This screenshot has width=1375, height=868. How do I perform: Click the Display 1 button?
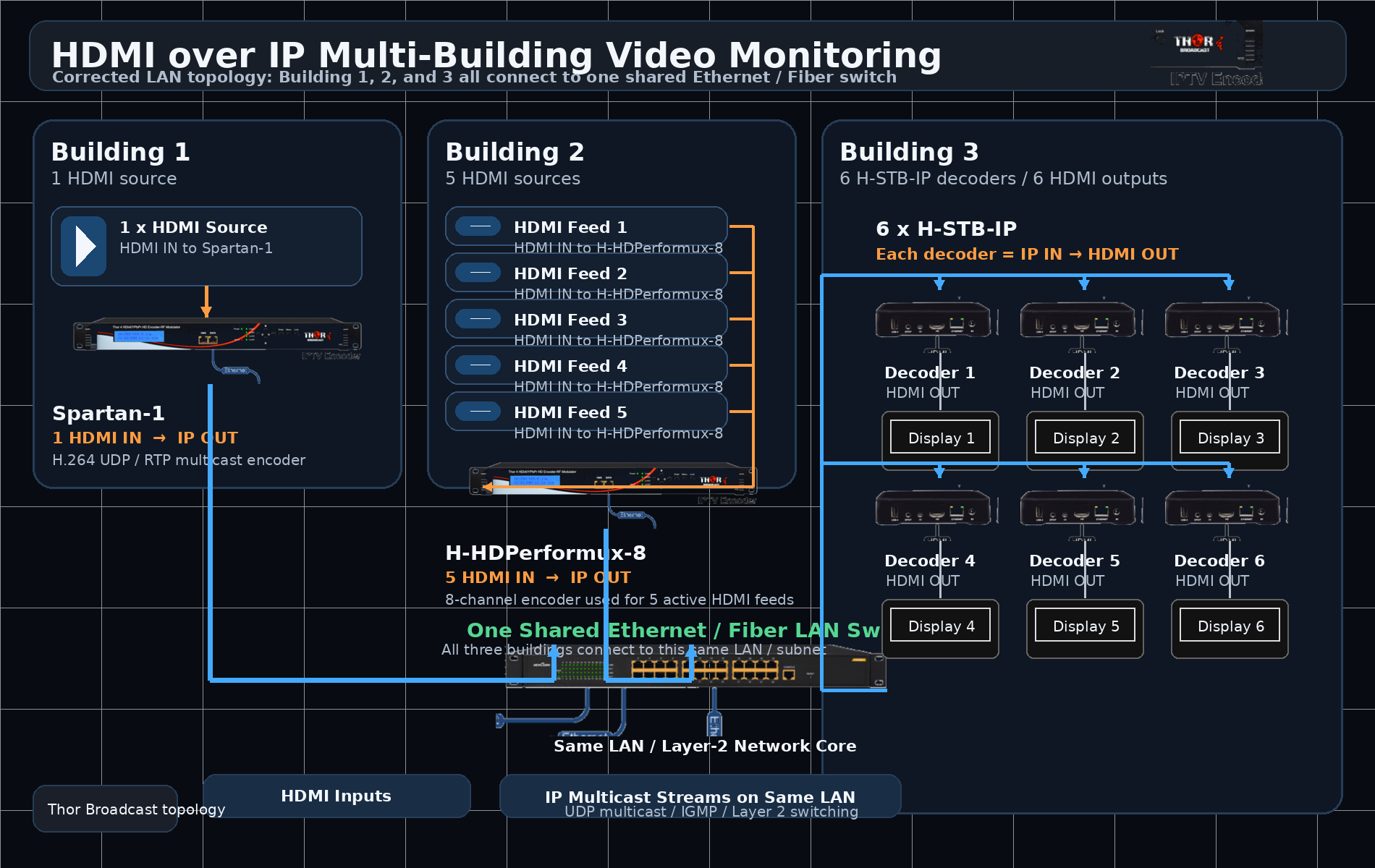coord(939,437)
